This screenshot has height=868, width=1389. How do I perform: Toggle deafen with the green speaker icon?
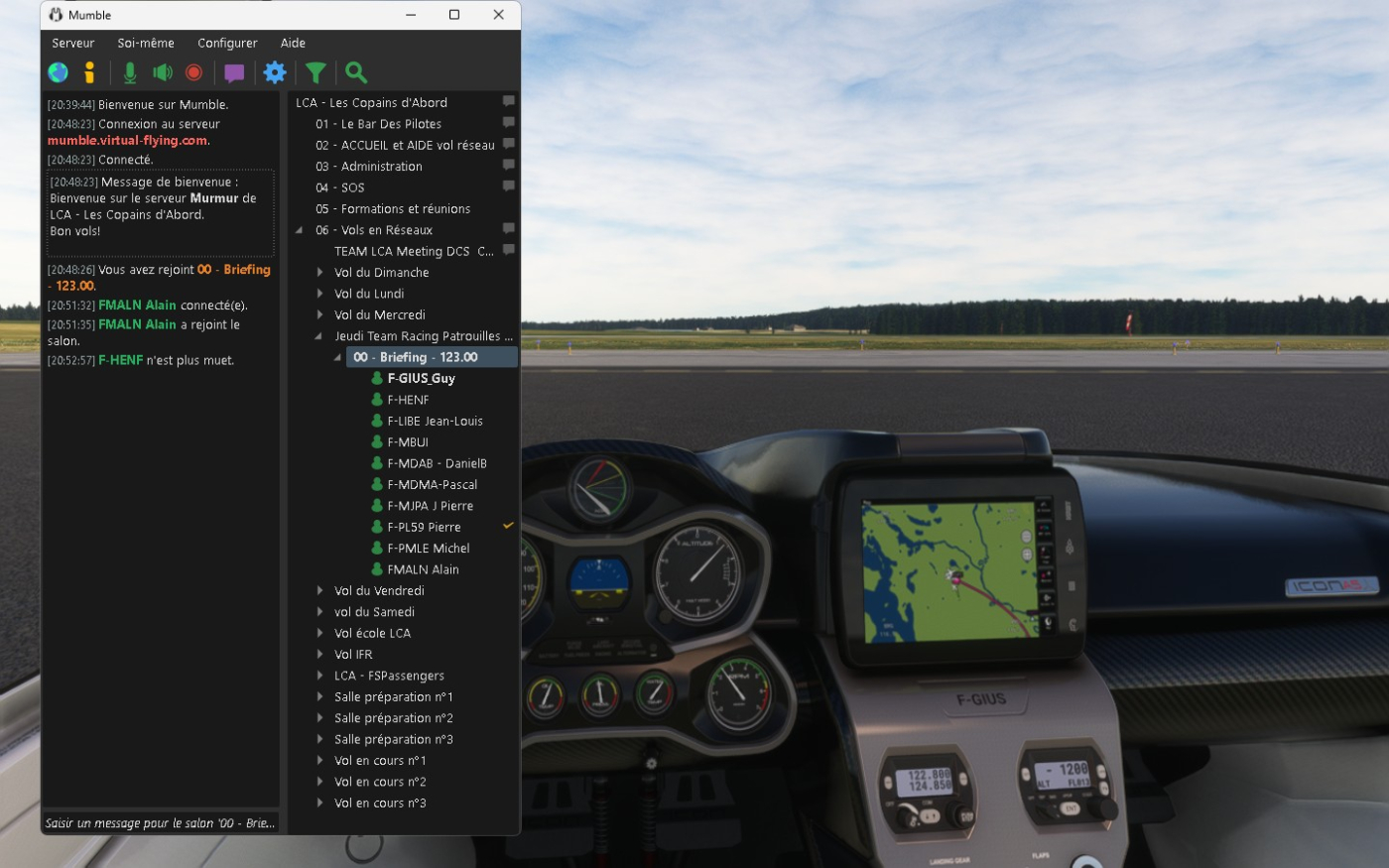pos(163,72)
